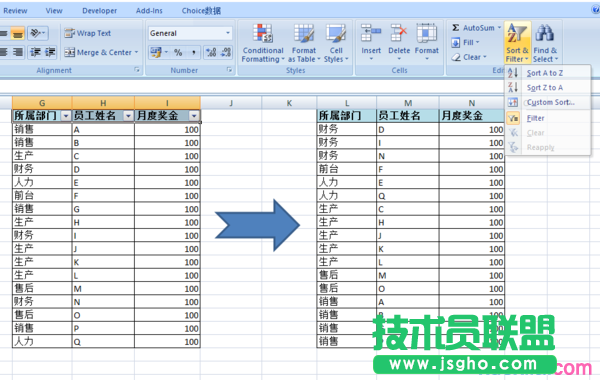Click cell 前台 in column G
600x380 pixels.
tap(42, 196)
